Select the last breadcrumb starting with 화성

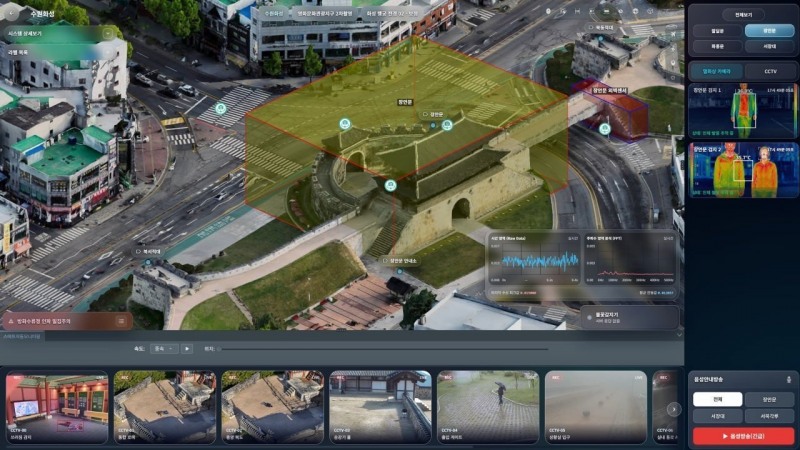tap(392, 14)
